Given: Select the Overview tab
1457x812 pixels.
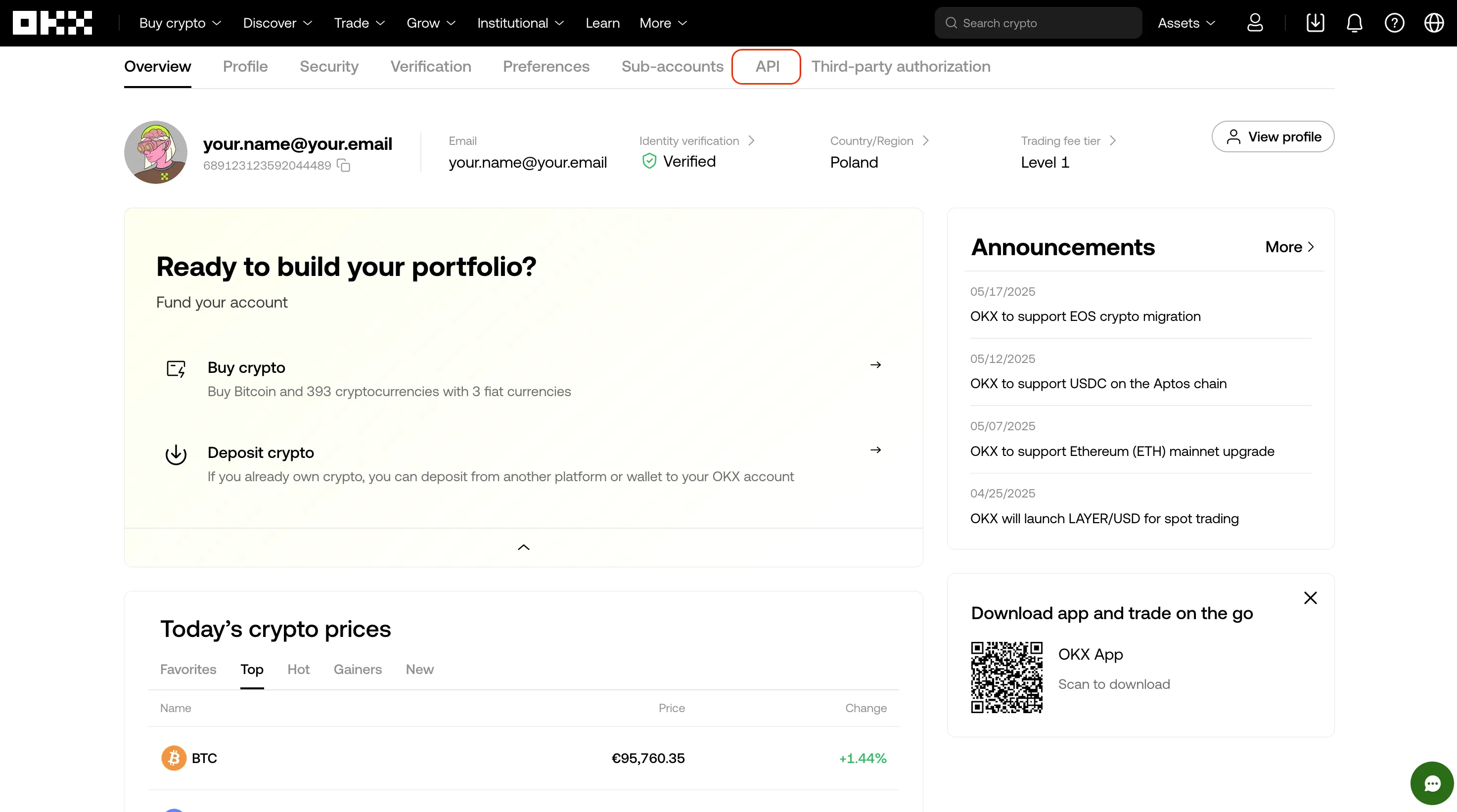Looking at the screenshot, I should tap(157, 66).
